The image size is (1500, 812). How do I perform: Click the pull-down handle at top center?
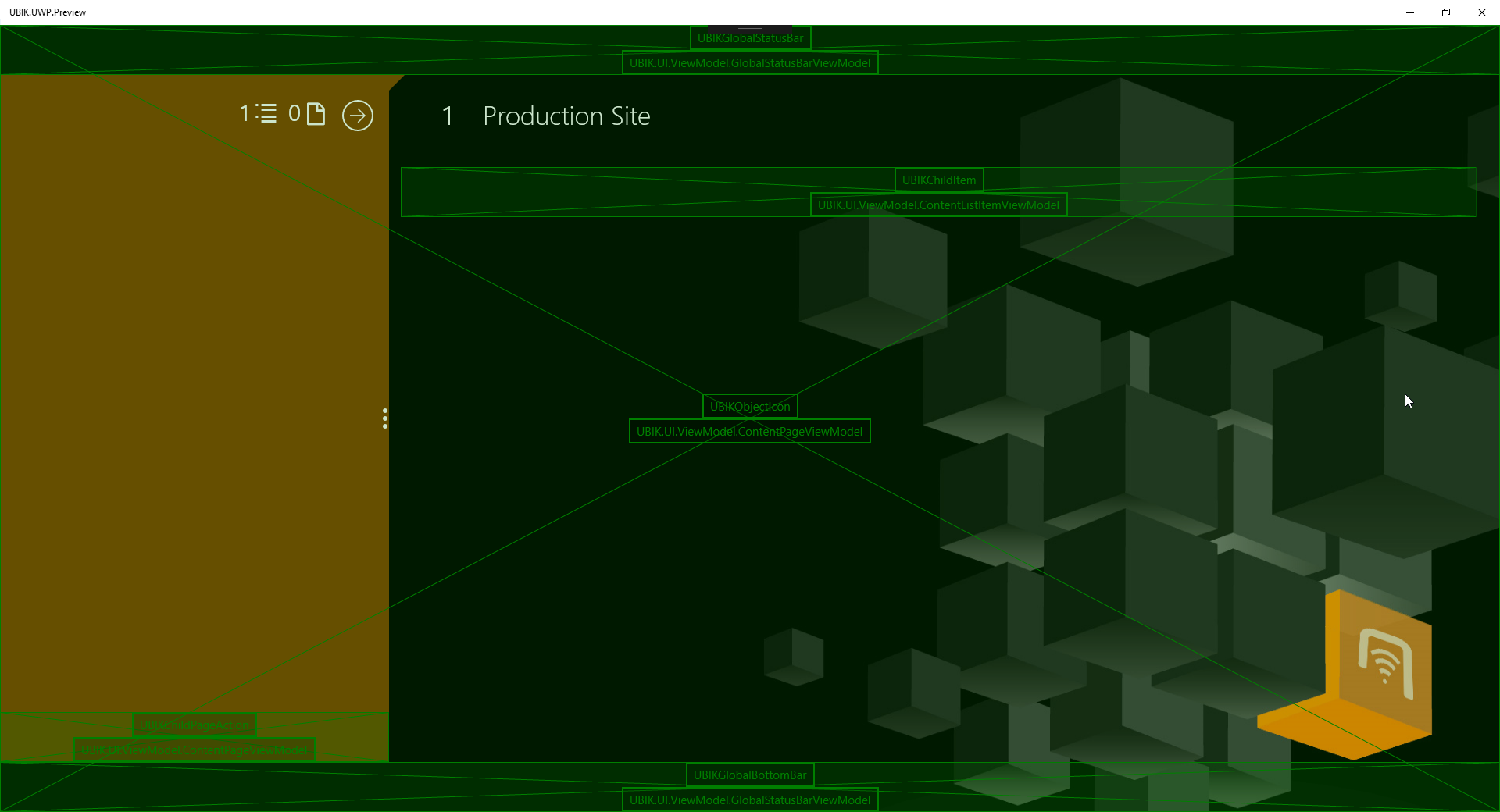pyautogui.click(x=750, y=28)
